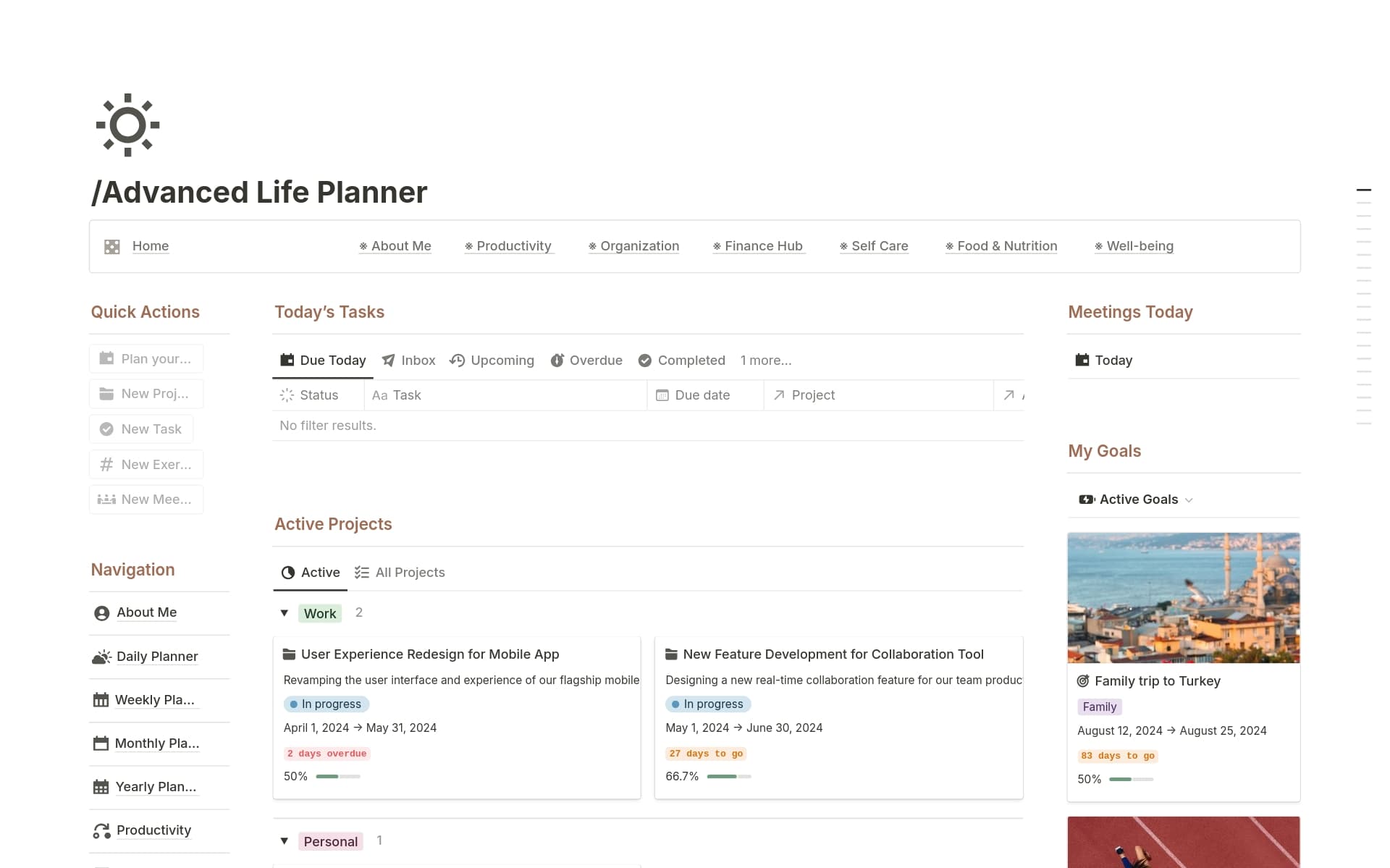This screenshot has width=1390, height=868.
Task: Select the calendar icon next to Weekly Planner
Action: click(x=101, y=699)
